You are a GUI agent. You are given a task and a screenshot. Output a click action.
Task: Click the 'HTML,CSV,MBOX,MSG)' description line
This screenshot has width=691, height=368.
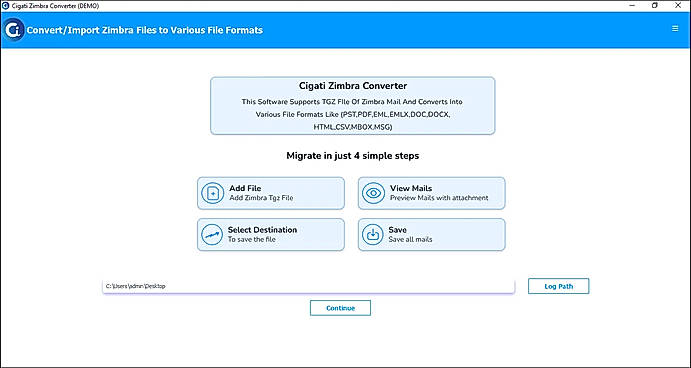pos(353,127)
